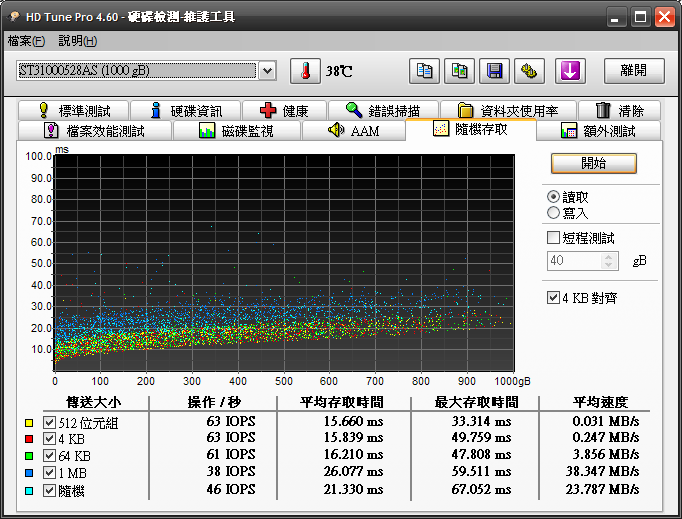Click the thermometer temperature icon
The image size is (682, 519).
pyautogui.click(x=305, y=71)
